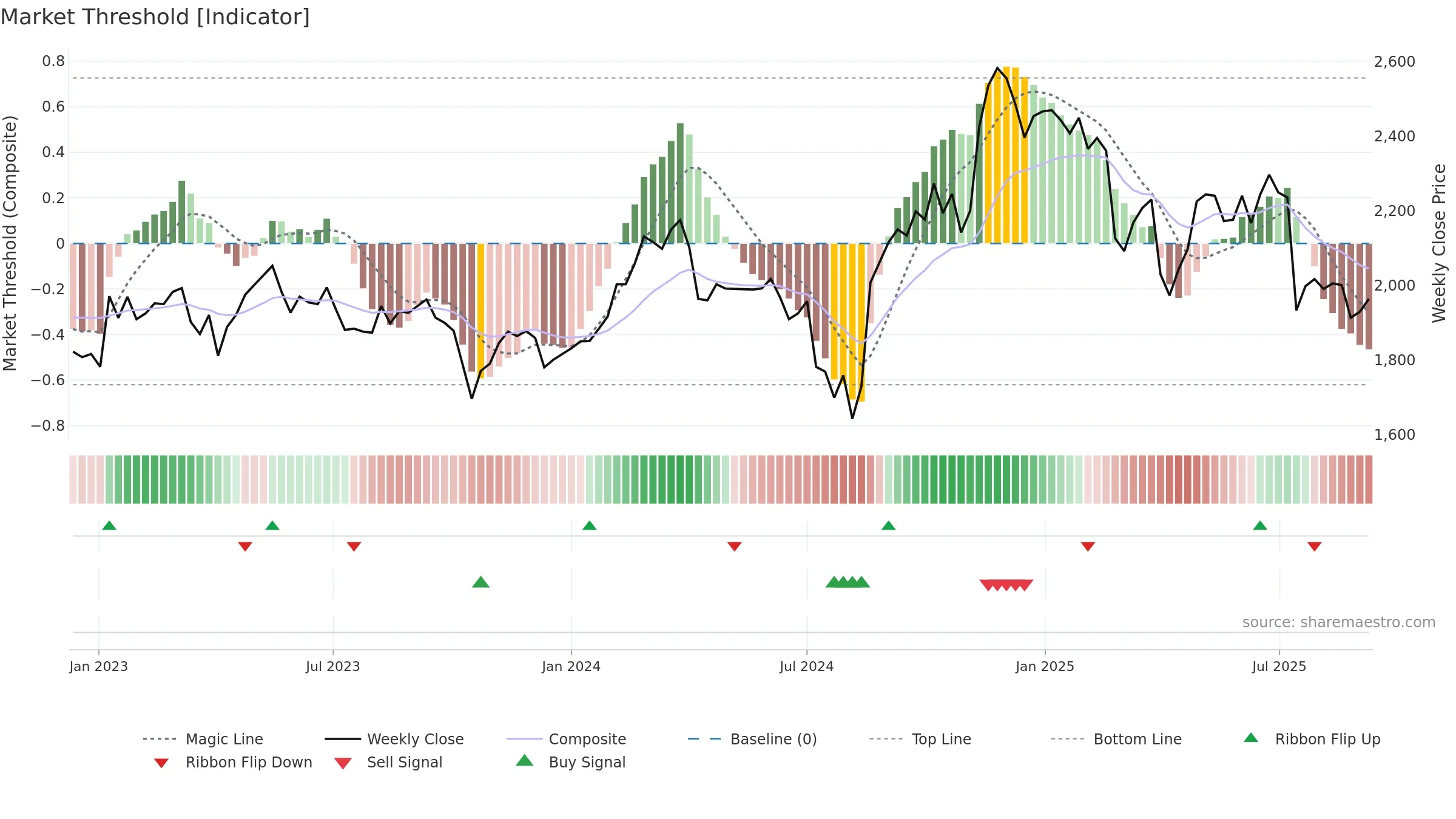The width and height of the screenshot is (1456, 819).
Task: Click the Jan 2023 x-axis label
Action: tap(99, 666)
